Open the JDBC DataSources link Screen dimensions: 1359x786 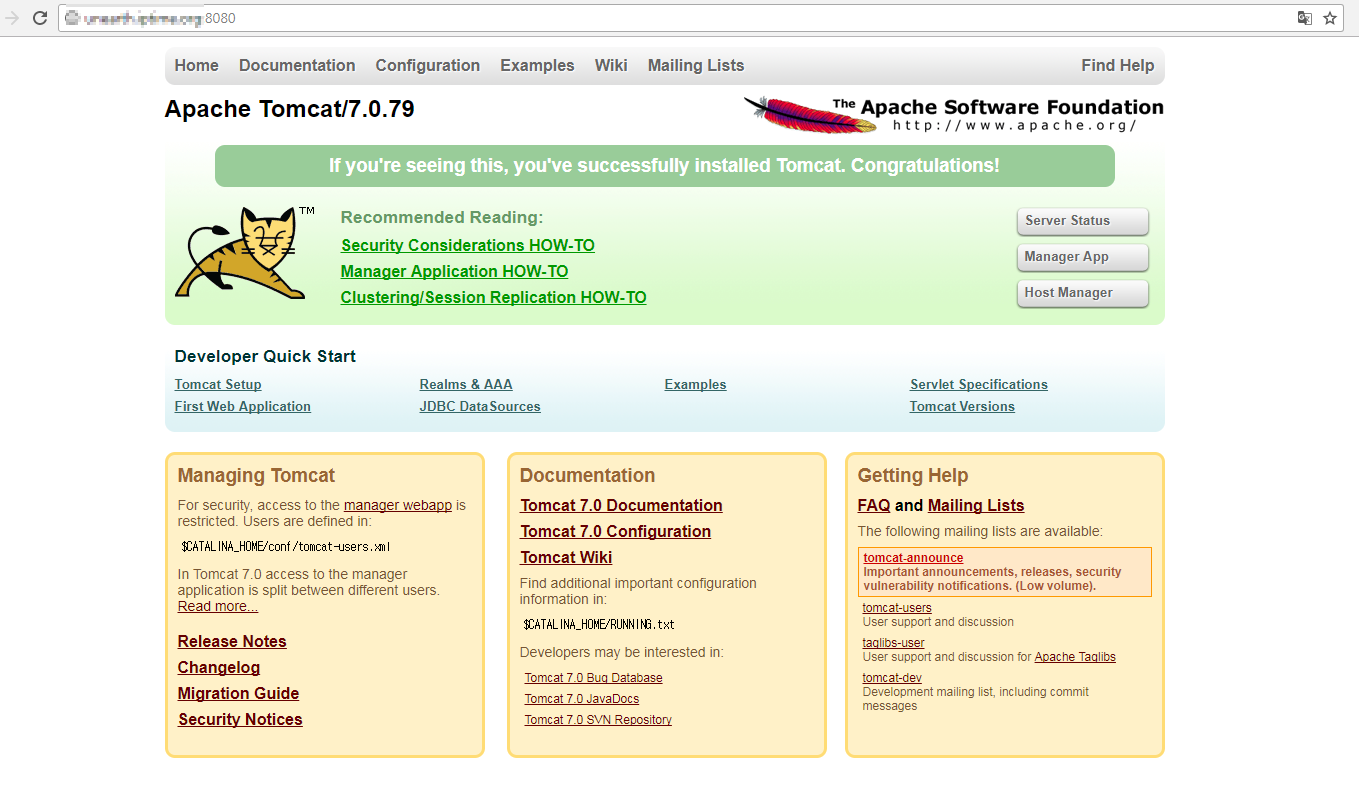480,407
